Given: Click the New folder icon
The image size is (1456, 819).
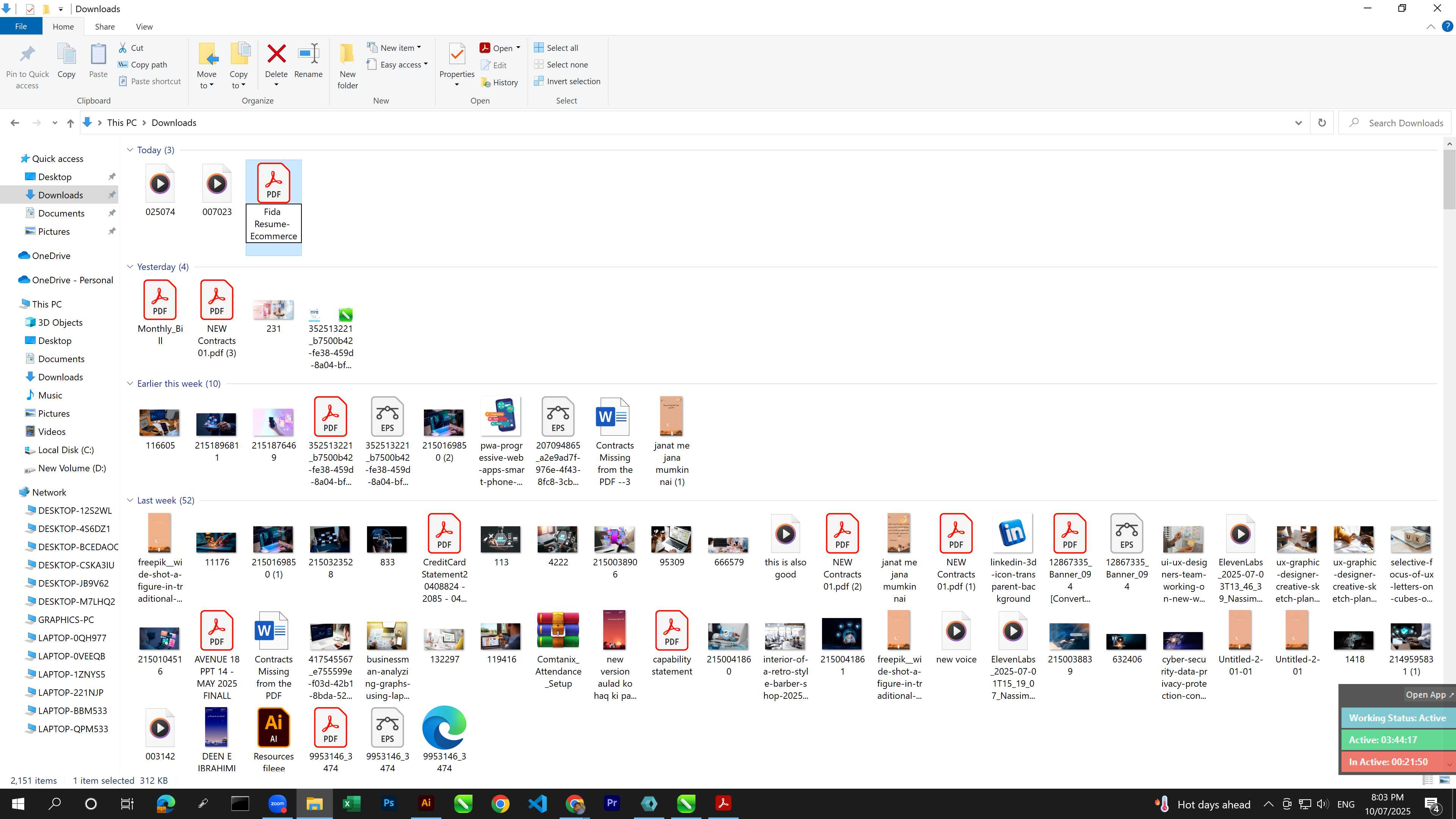Looking at the screenshot, I should point(347,54).
